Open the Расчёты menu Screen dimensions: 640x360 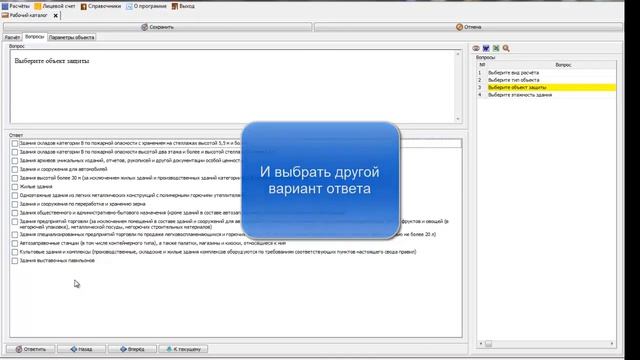click(16, 6)
